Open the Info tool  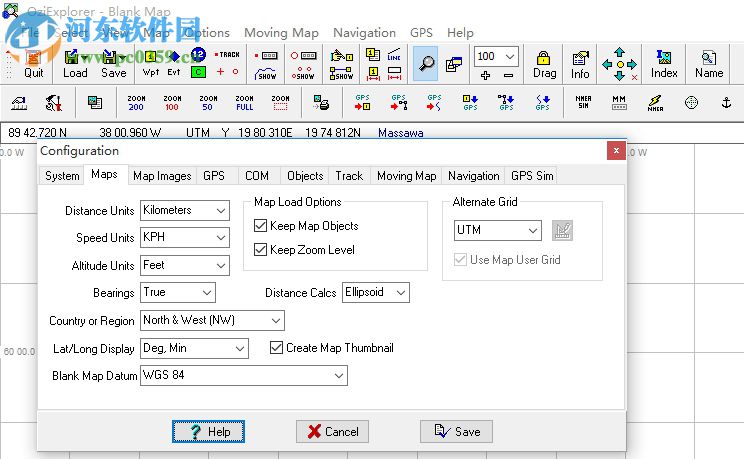pos(580,65)
